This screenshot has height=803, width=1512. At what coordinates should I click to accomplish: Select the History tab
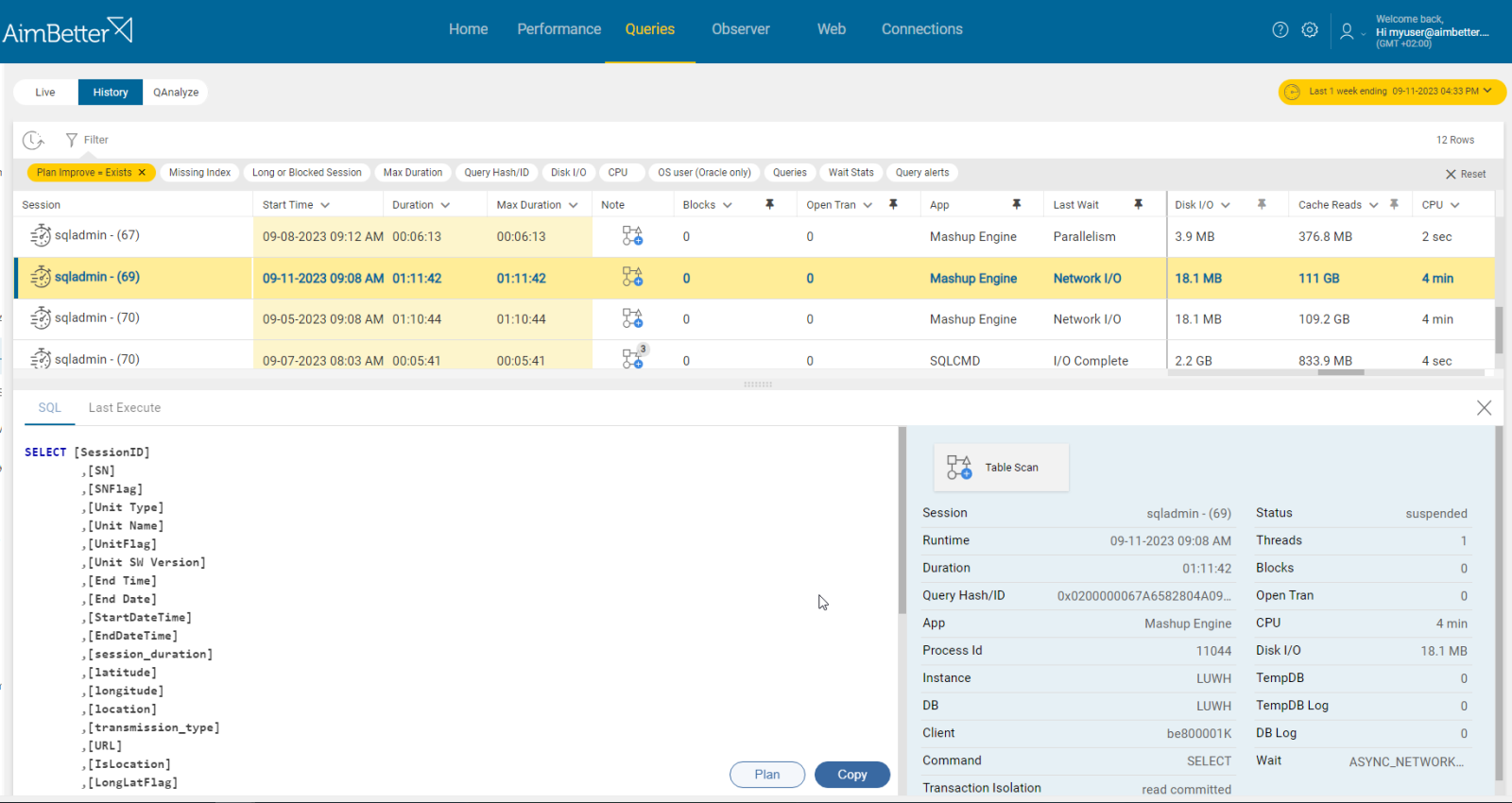tap(111, 93)
